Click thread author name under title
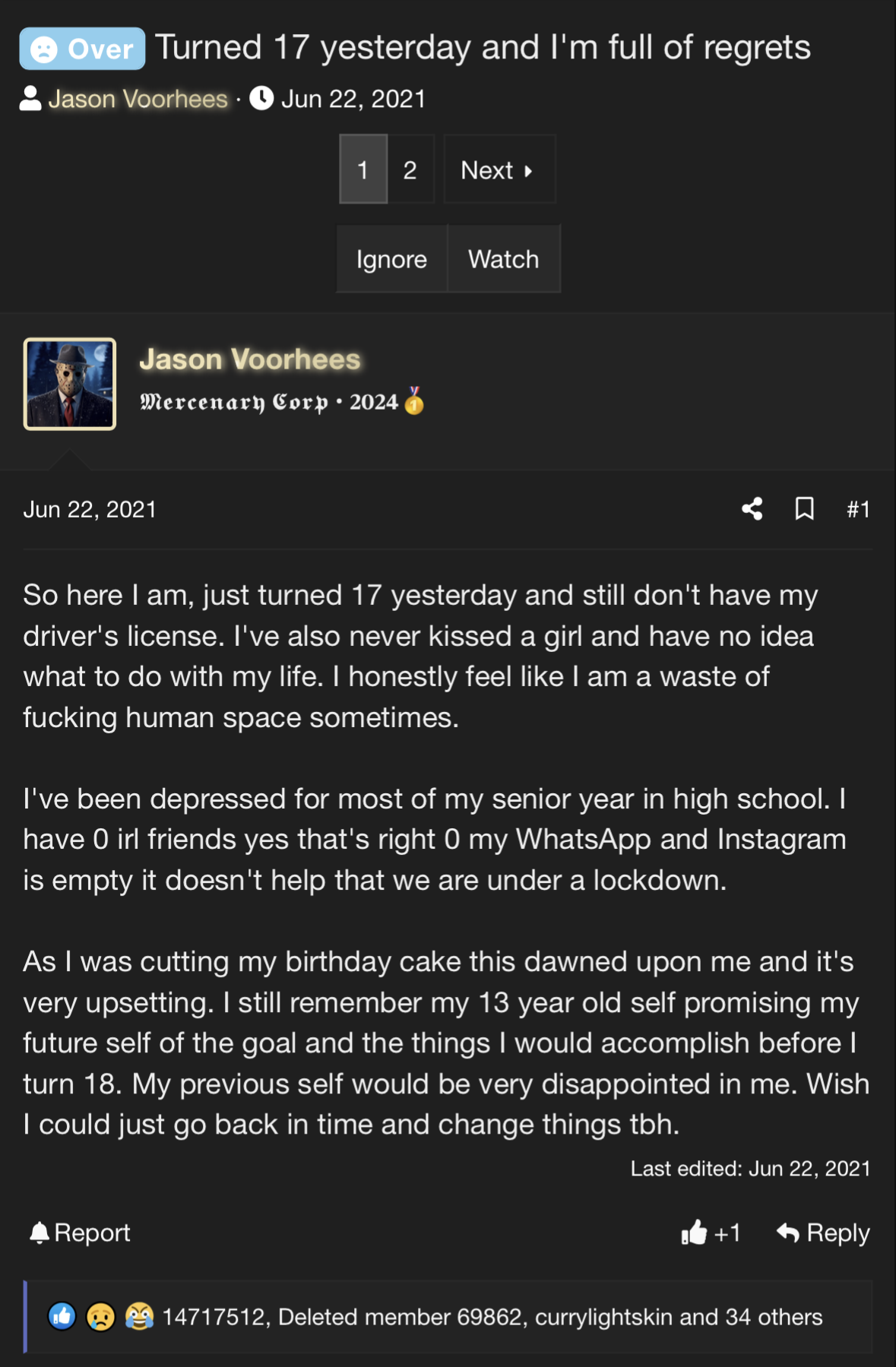This screenshot has height=1367, width=896. coord(138,99)
